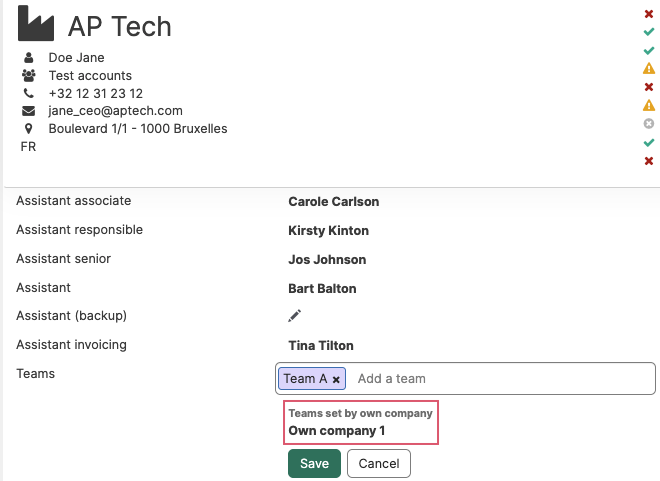Click the AP Tech company name
The width and height of the screenshot is (660, 481).
(120, 26)
